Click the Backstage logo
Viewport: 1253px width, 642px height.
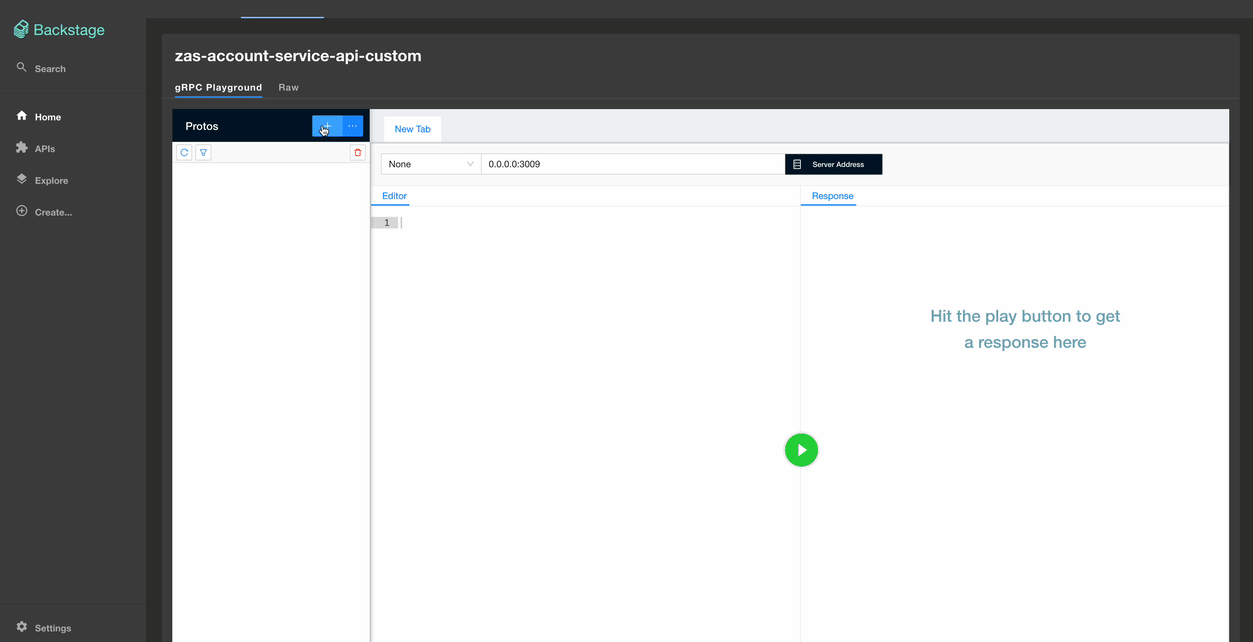(59, 30)
